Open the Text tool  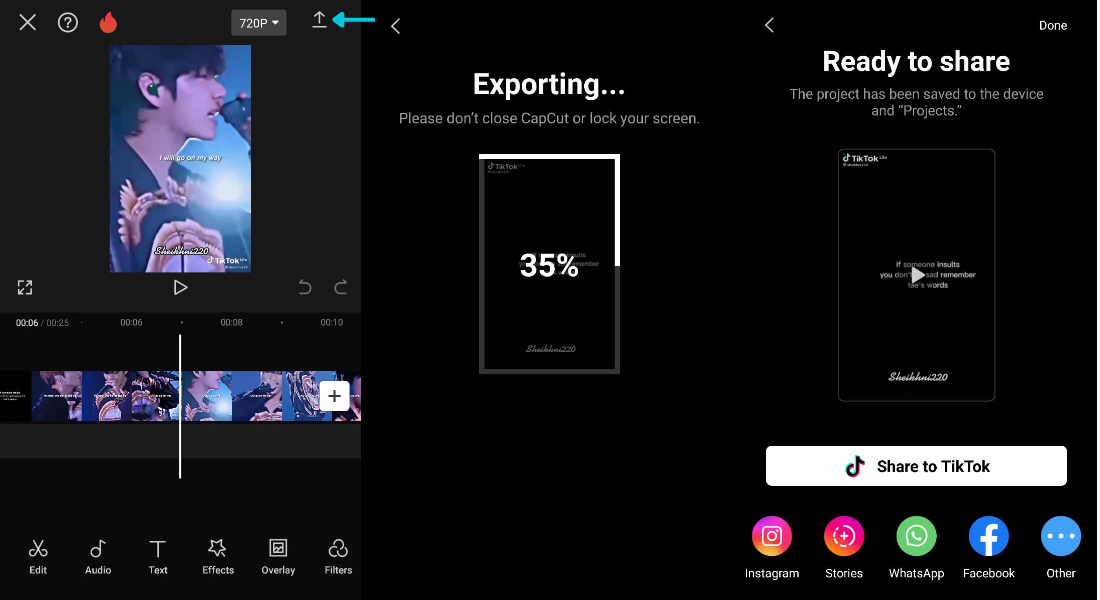(158, 556)
